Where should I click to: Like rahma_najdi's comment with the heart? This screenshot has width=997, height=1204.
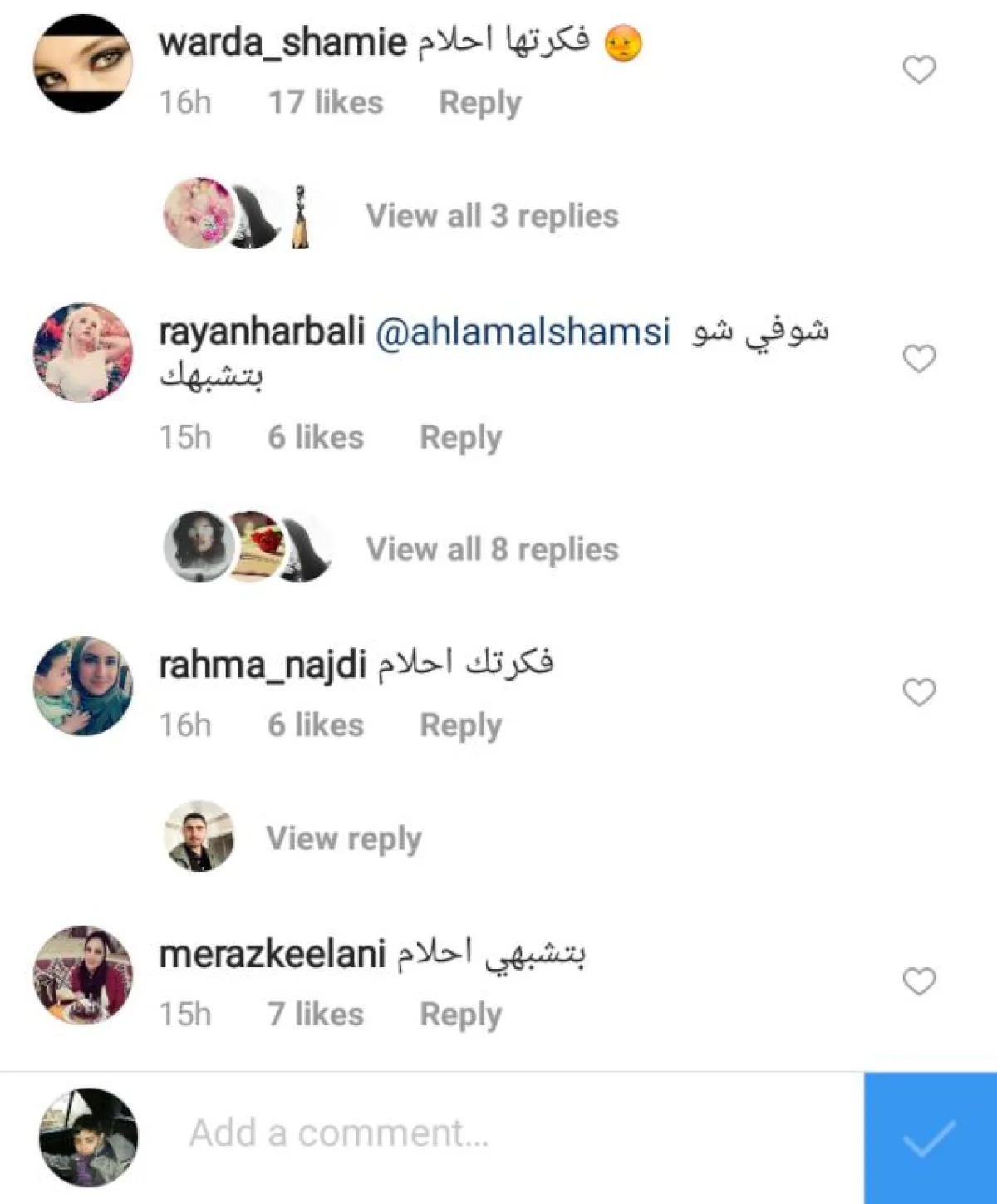tap(919, 692)
